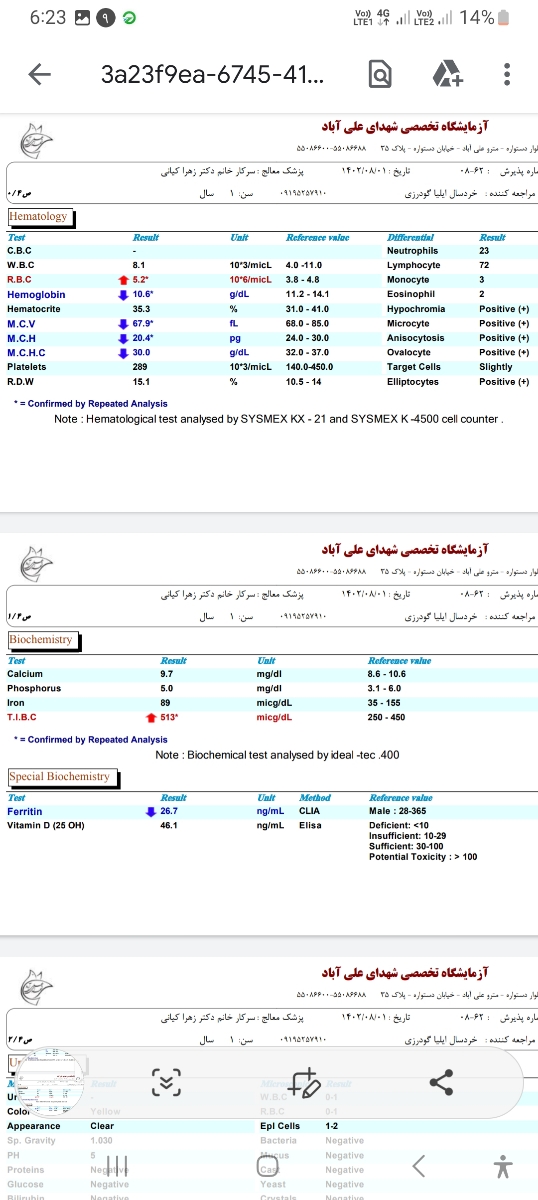The height and width of the screenshot is (1200, 538).
Task: Tap the Hematology section heading
Action: point(38,216)
